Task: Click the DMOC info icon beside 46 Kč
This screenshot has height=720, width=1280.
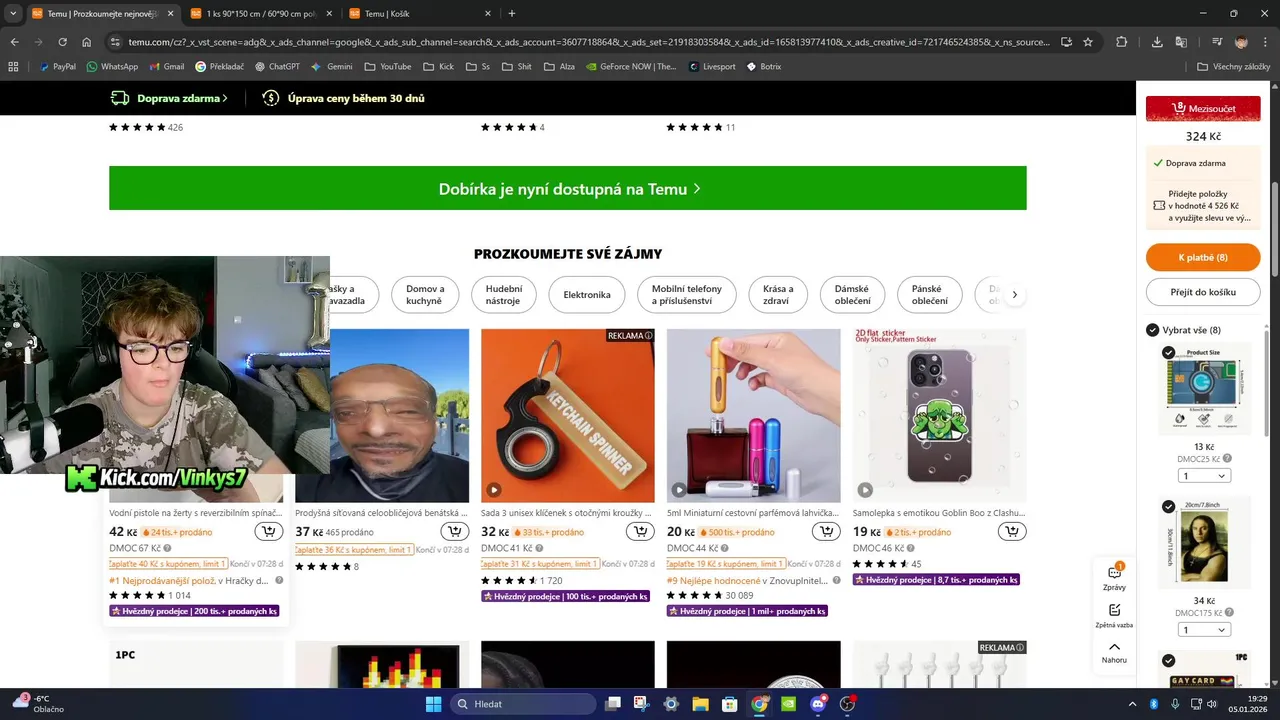Action: (911, 548)
